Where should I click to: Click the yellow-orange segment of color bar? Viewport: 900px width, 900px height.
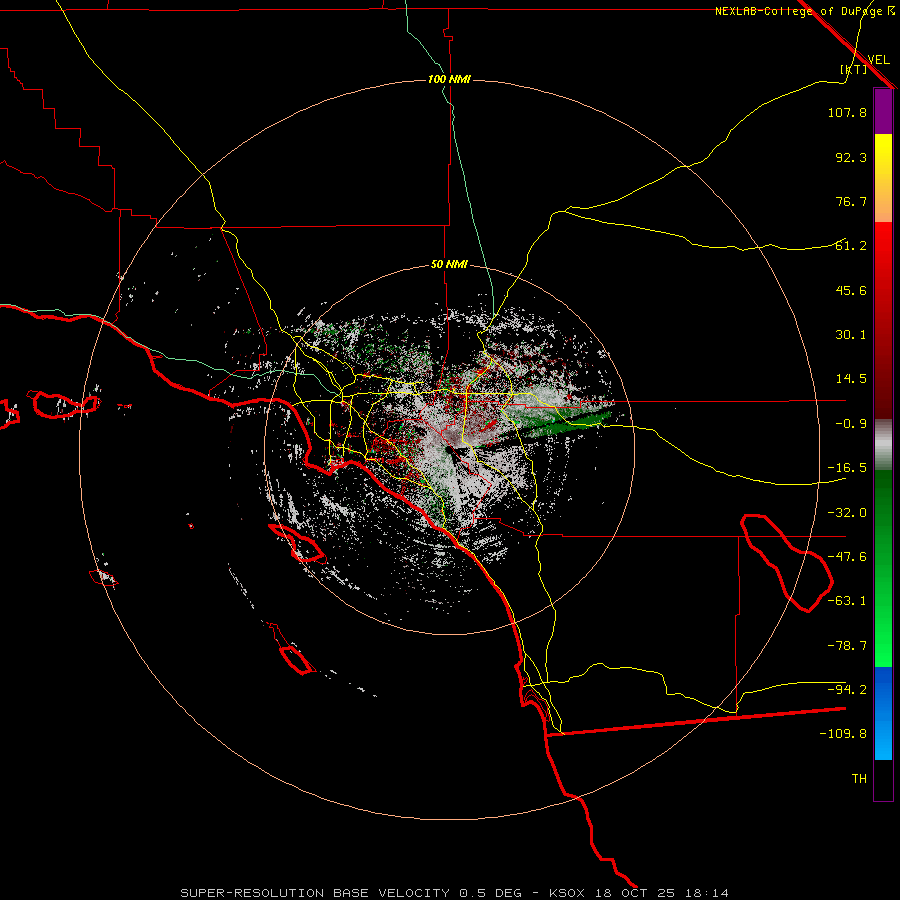883,178
